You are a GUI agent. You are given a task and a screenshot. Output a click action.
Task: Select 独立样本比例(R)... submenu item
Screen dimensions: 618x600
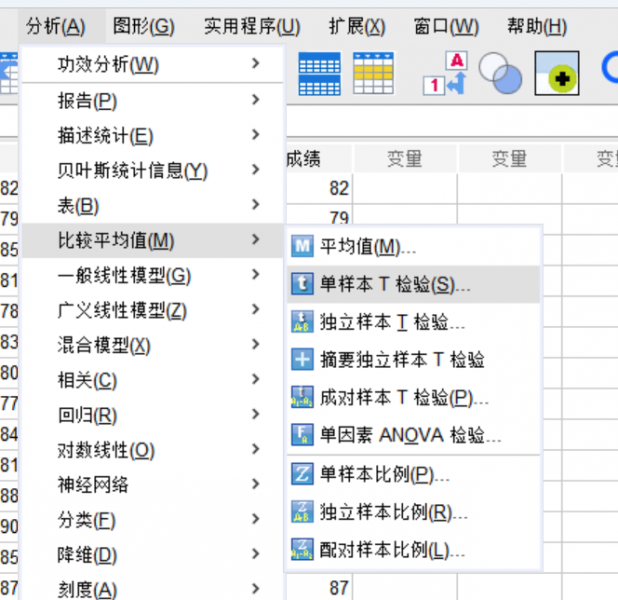(413, 512)
